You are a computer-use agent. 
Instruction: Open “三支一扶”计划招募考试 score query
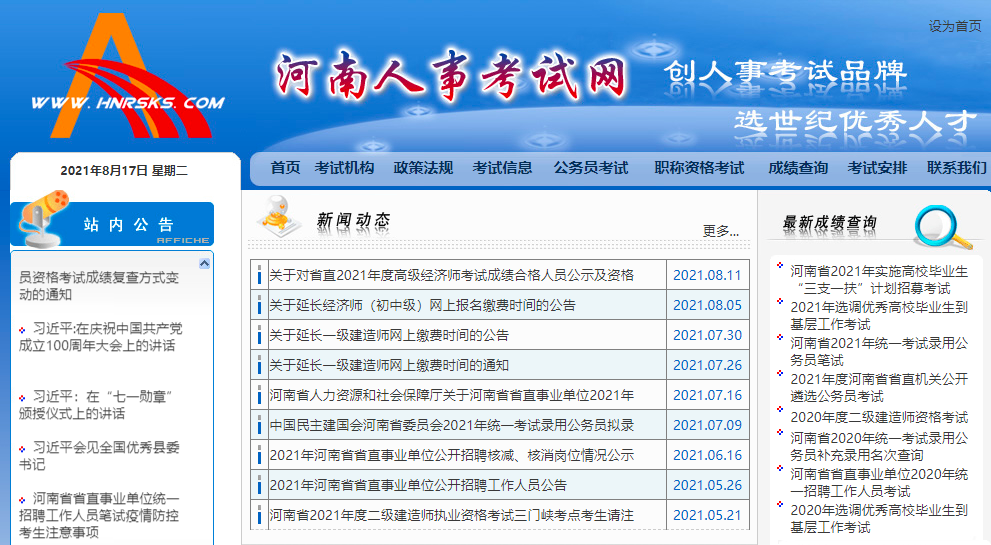[x=879, y=280]
